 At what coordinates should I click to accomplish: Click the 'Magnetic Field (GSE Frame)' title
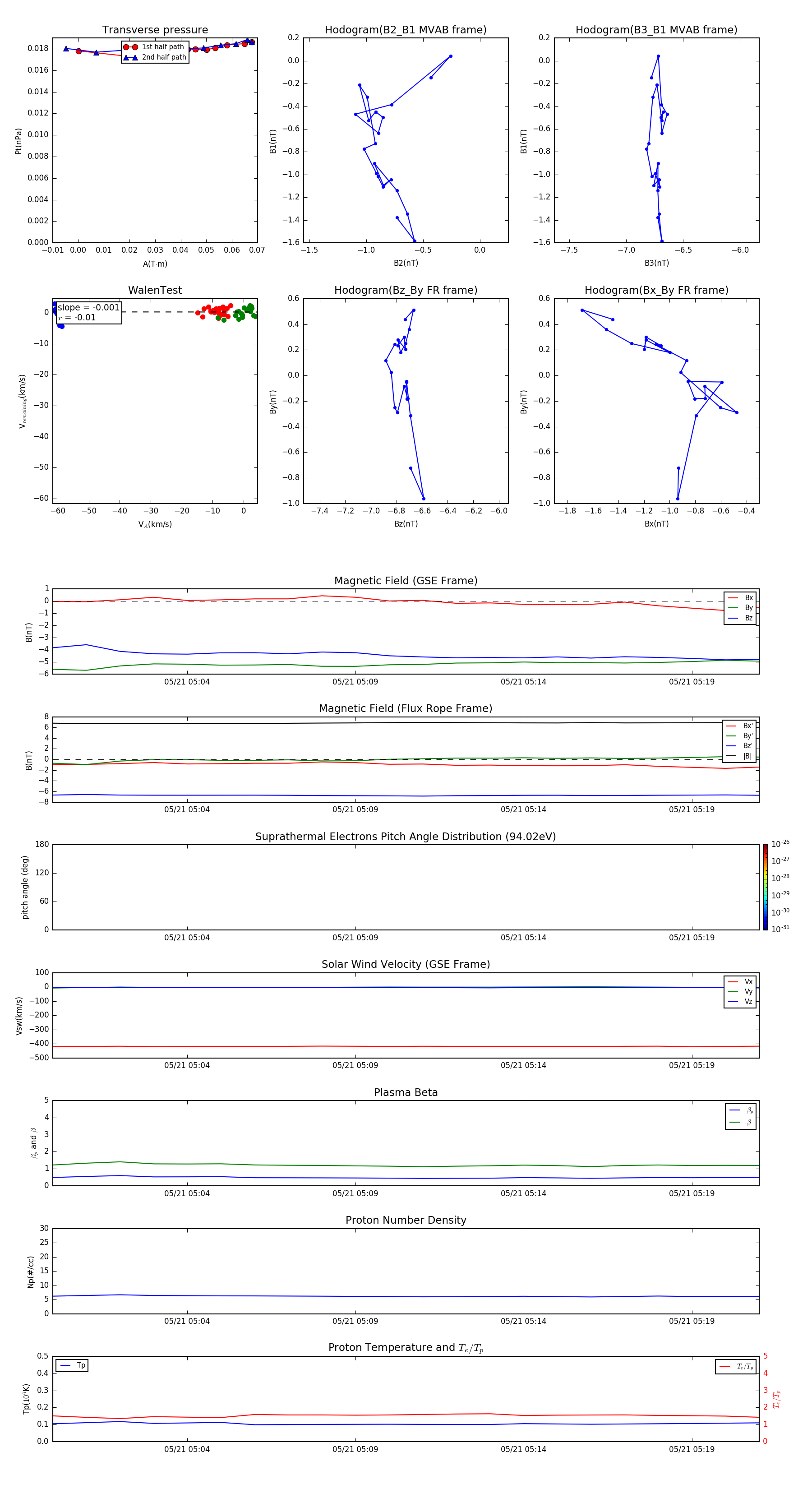click(406, 581)
